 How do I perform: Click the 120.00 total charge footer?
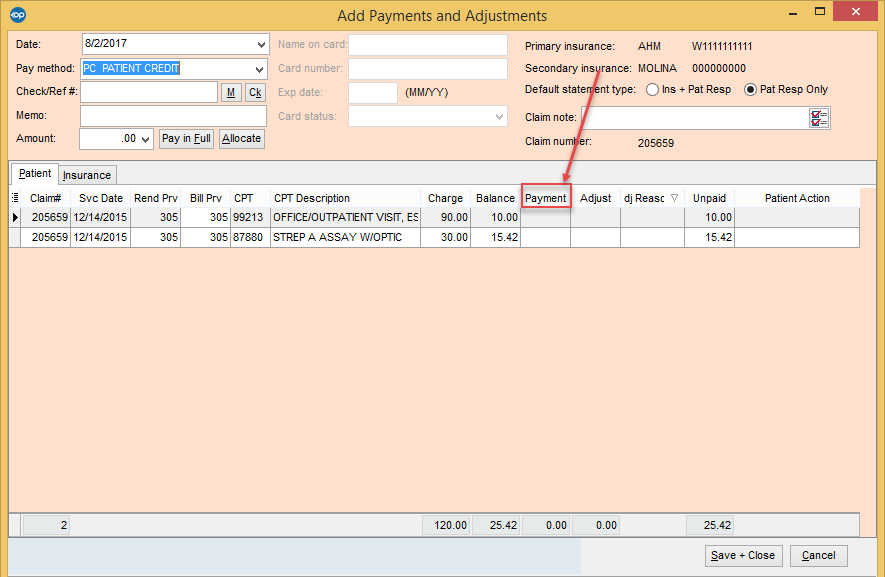[446, 525]
